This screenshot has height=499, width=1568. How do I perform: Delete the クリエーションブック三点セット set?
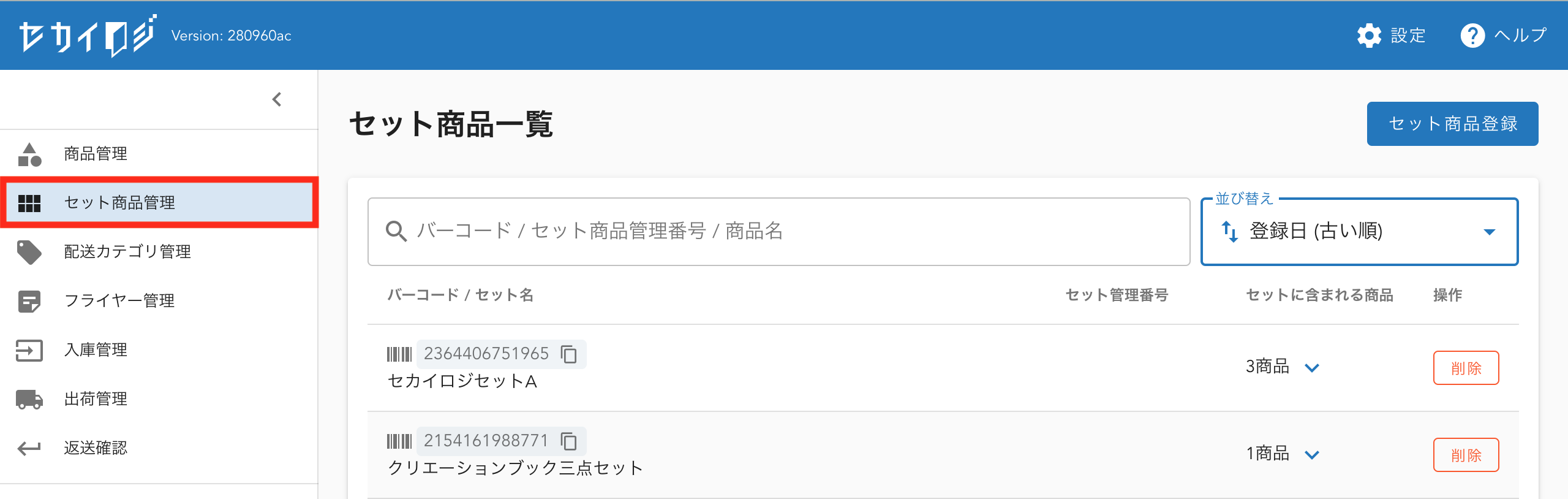pyautogui.click(x=1465, y=455)
